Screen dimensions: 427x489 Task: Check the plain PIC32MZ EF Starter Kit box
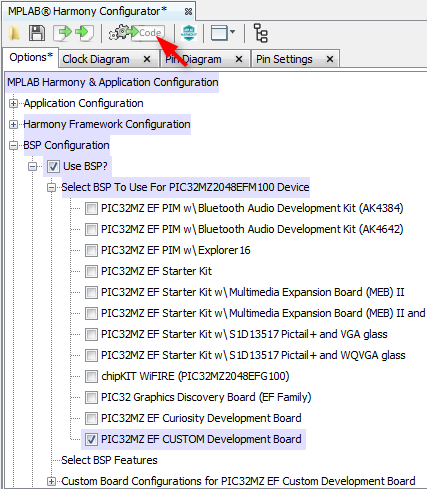point(91,271)
